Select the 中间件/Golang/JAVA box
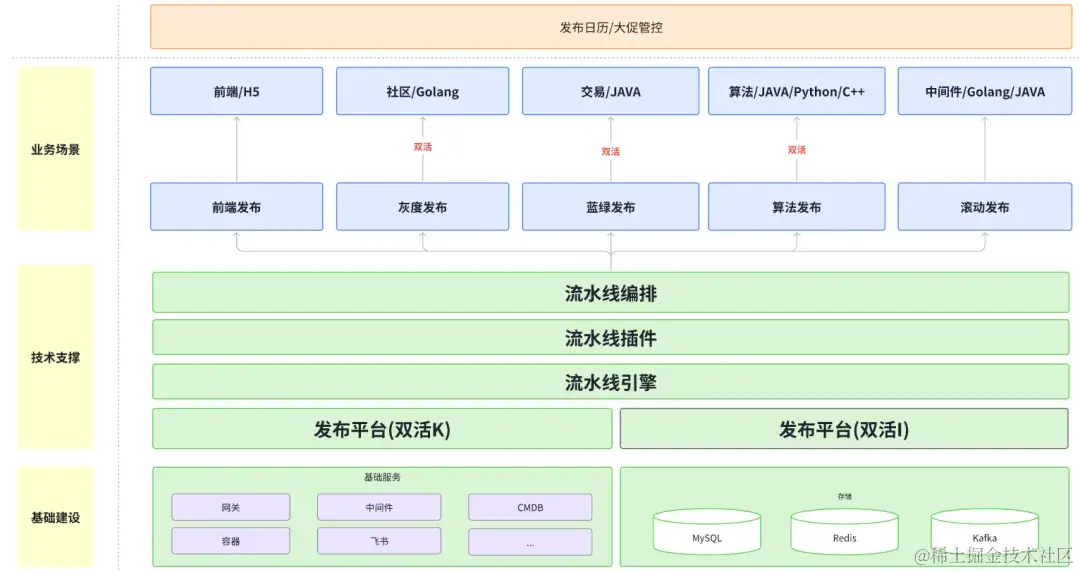 click(985, 91)
